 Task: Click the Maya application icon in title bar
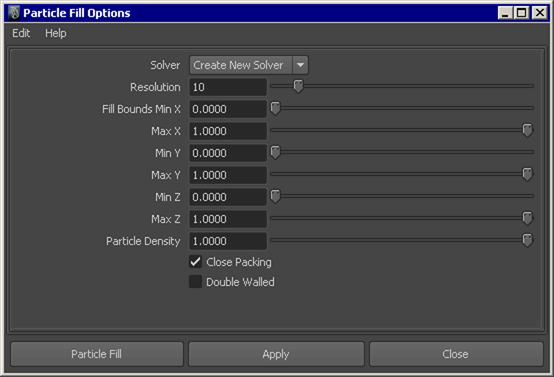coord(14,13)
